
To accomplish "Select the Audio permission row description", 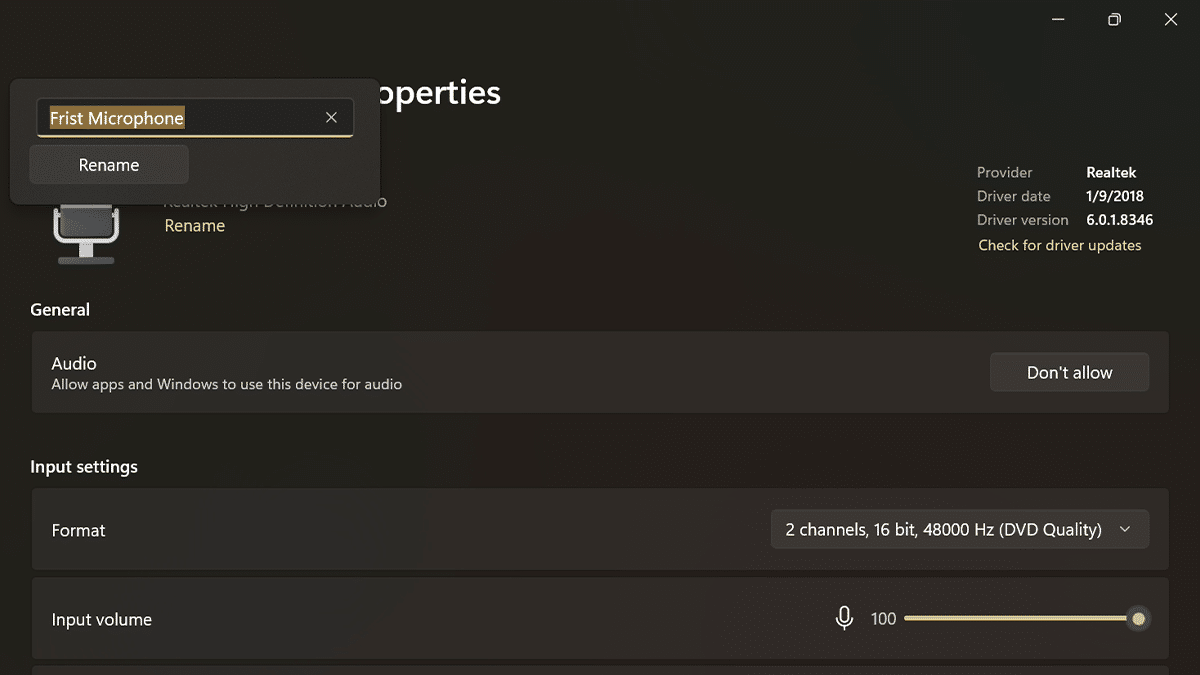I will tap(227, 384).
